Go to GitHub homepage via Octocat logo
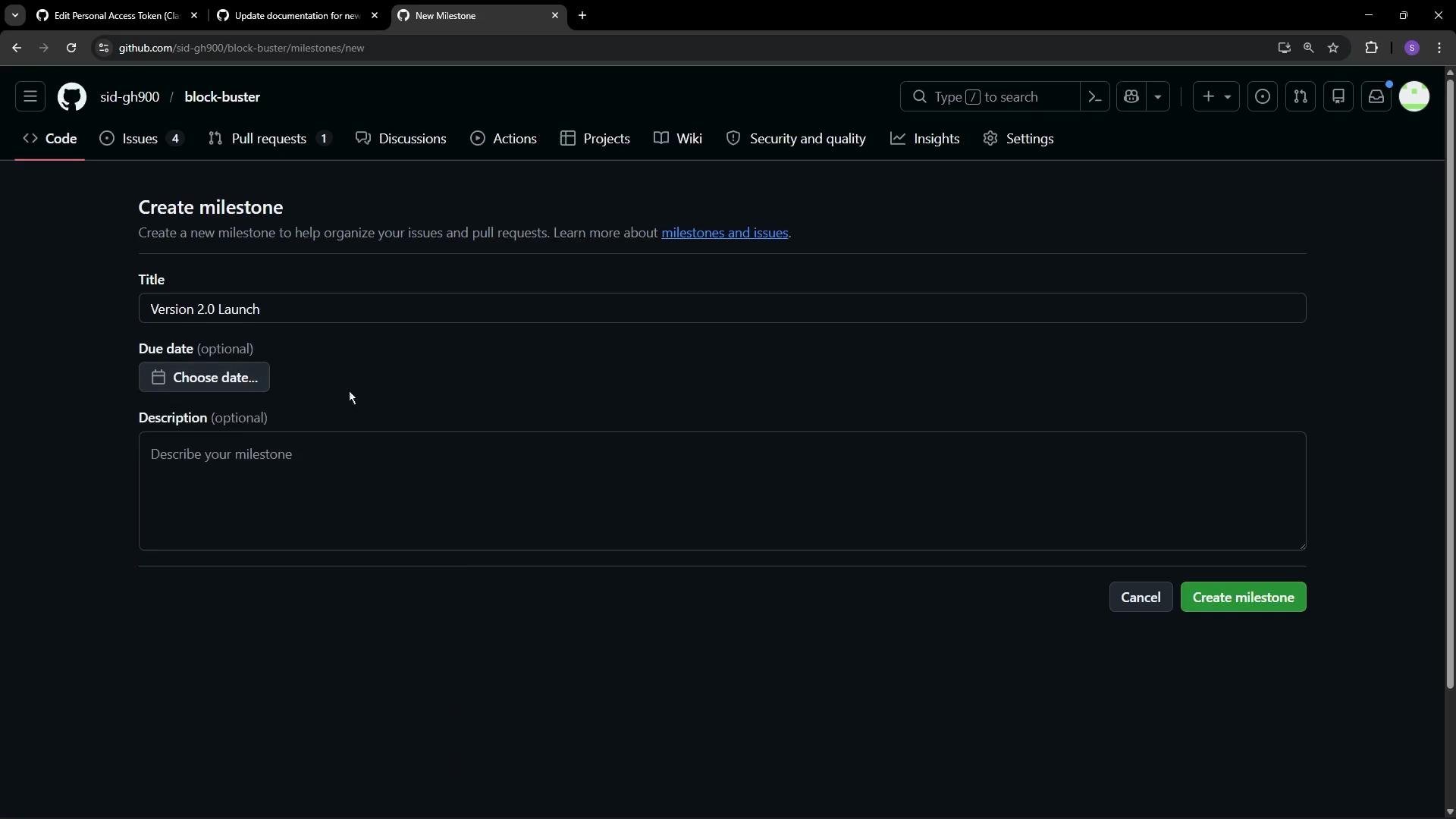This screenshot has width=1456, height=819. point(72,97)
